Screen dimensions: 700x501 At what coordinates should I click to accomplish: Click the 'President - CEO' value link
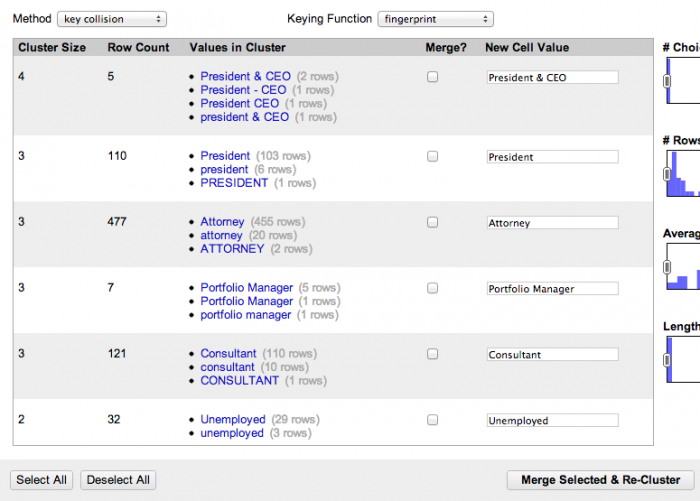(x=243, y=90)
